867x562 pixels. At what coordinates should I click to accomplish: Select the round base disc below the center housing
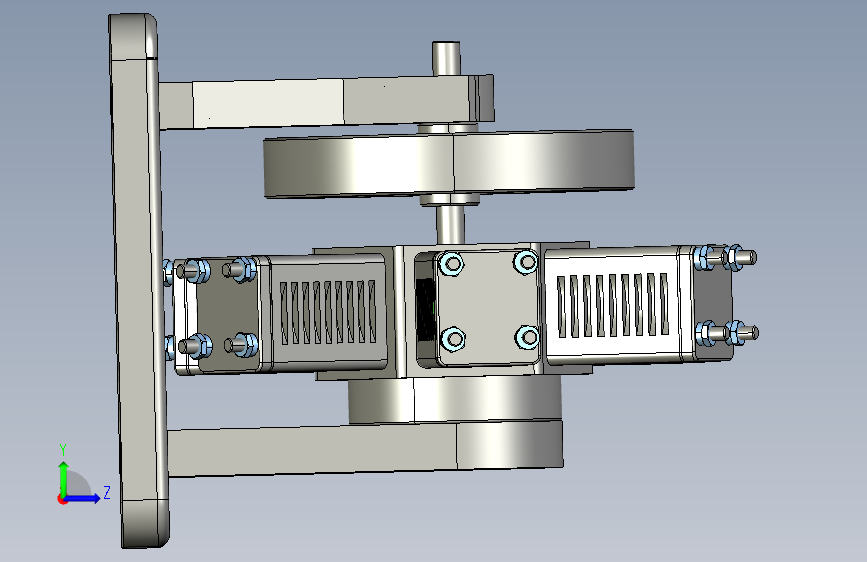(x=455, y=399)
